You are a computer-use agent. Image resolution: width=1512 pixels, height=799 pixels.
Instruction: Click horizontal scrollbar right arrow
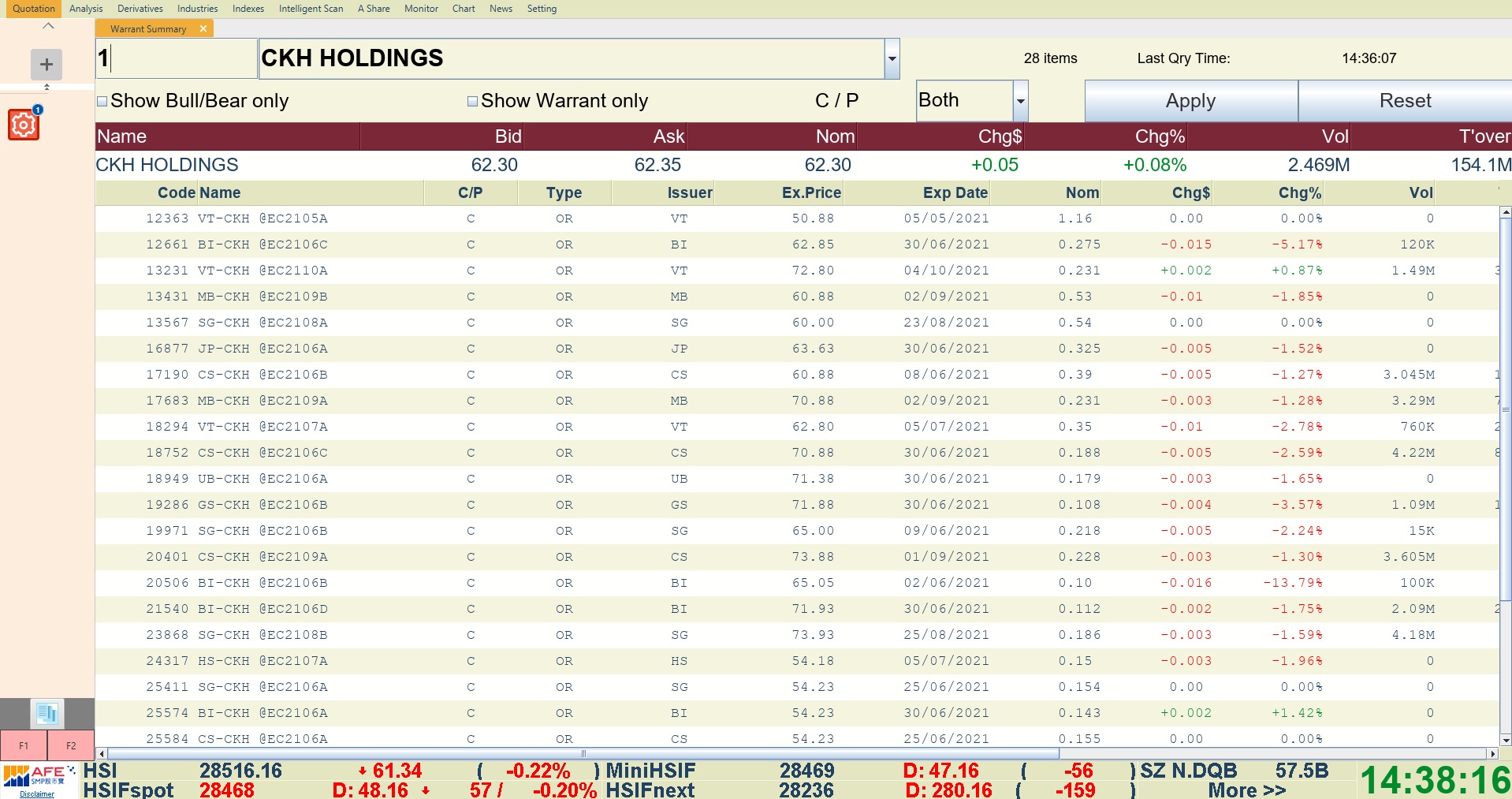[1492, 753]
